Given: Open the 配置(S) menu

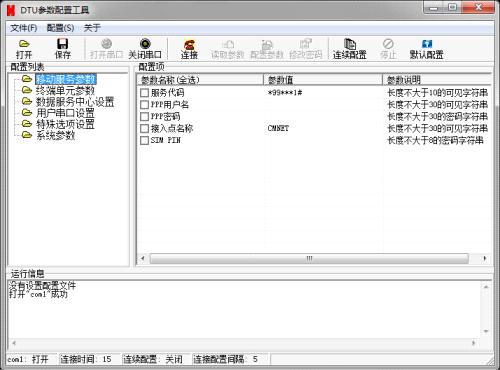Looking at the screenshot, I should pos(60,28).
